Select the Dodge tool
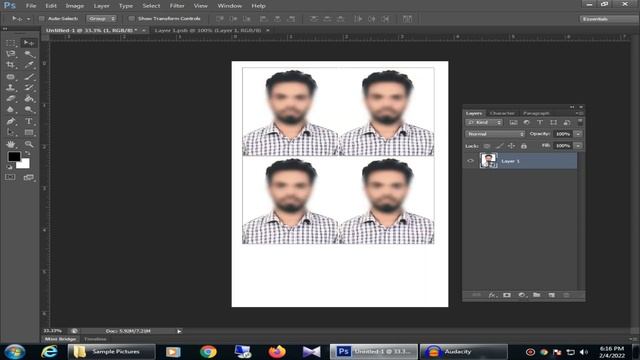The image size is (640, 360). pos(29,110)
